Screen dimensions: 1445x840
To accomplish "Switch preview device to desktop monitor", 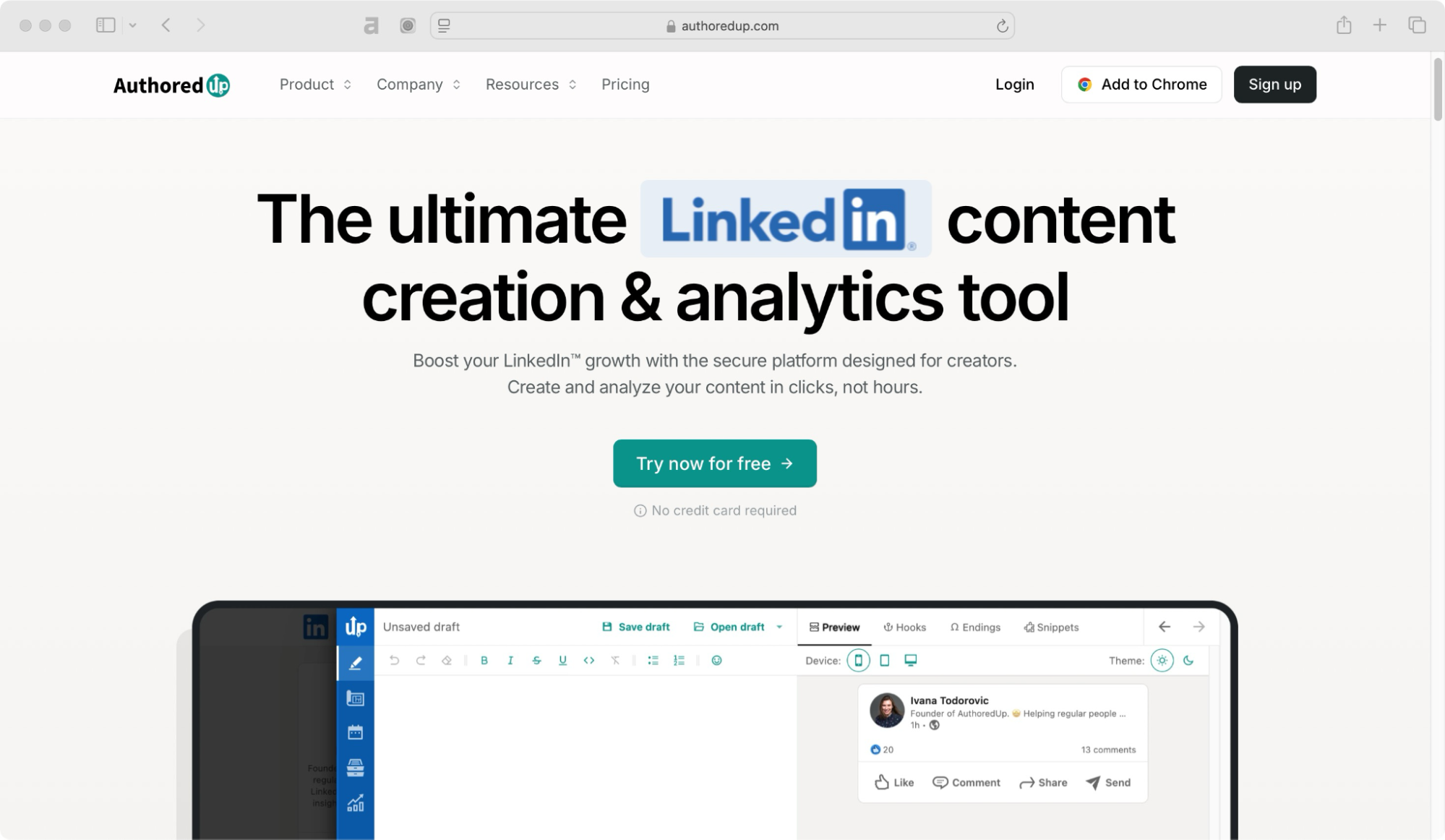I will pos(910,660).
